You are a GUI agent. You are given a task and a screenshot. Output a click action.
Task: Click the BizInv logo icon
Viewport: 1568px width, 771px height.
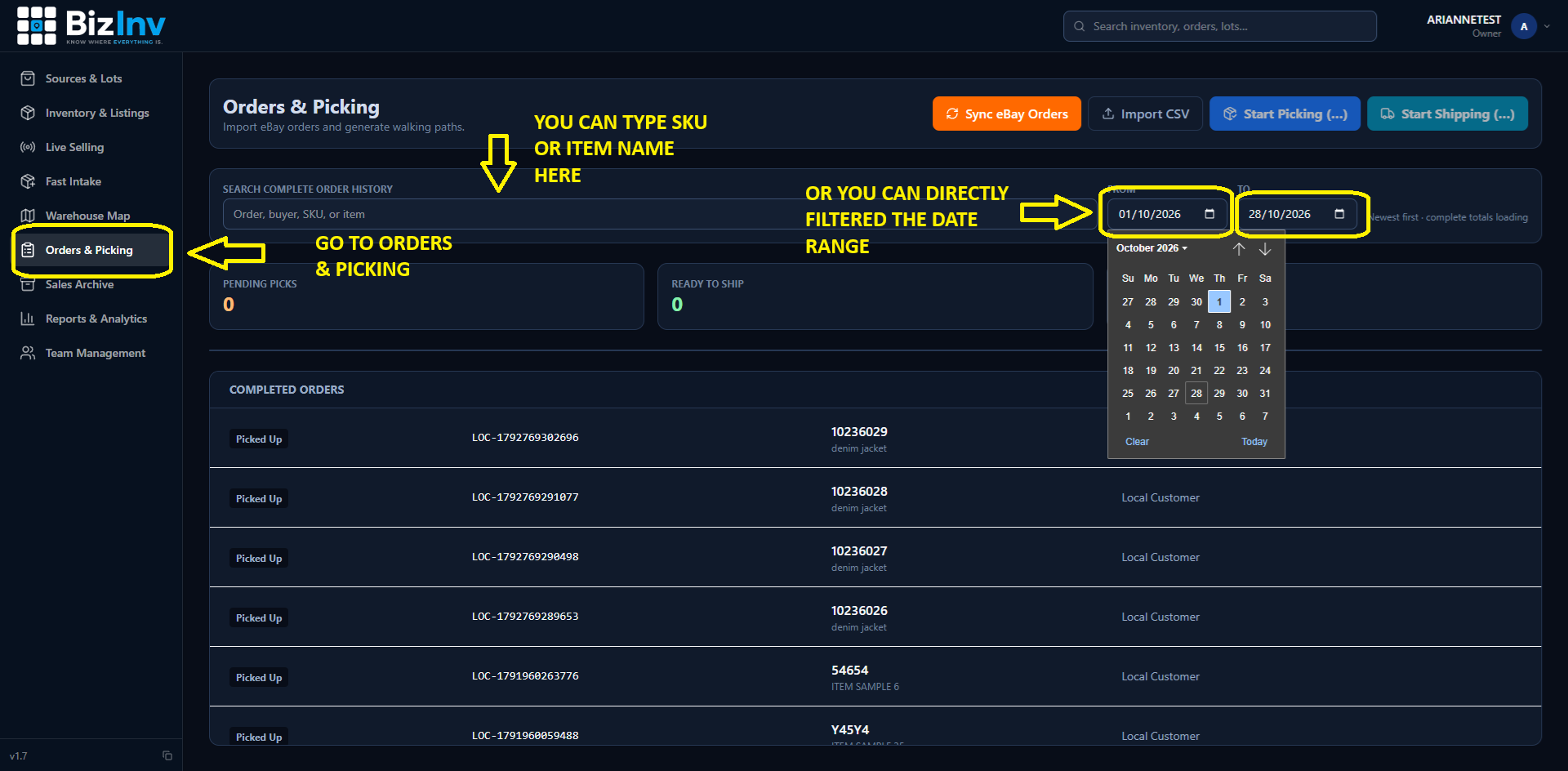37,25
